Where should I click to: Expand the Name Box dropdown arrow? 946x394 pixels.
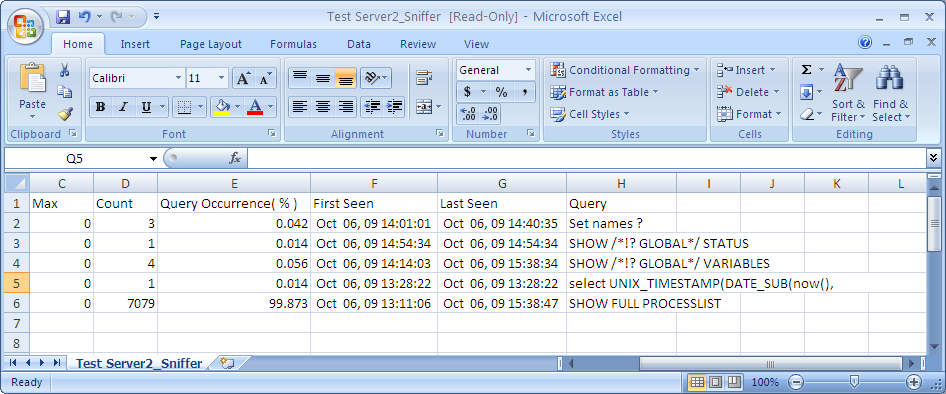pyautogui.click(x=153, y=159)
